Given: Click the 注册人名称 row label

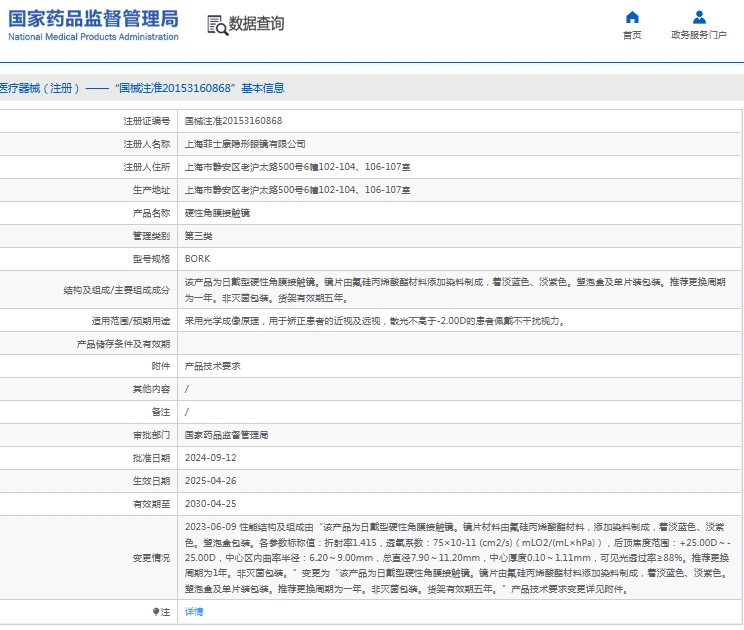Looking at the screenshot, I should pyautogui.click(x=147, y=144).
